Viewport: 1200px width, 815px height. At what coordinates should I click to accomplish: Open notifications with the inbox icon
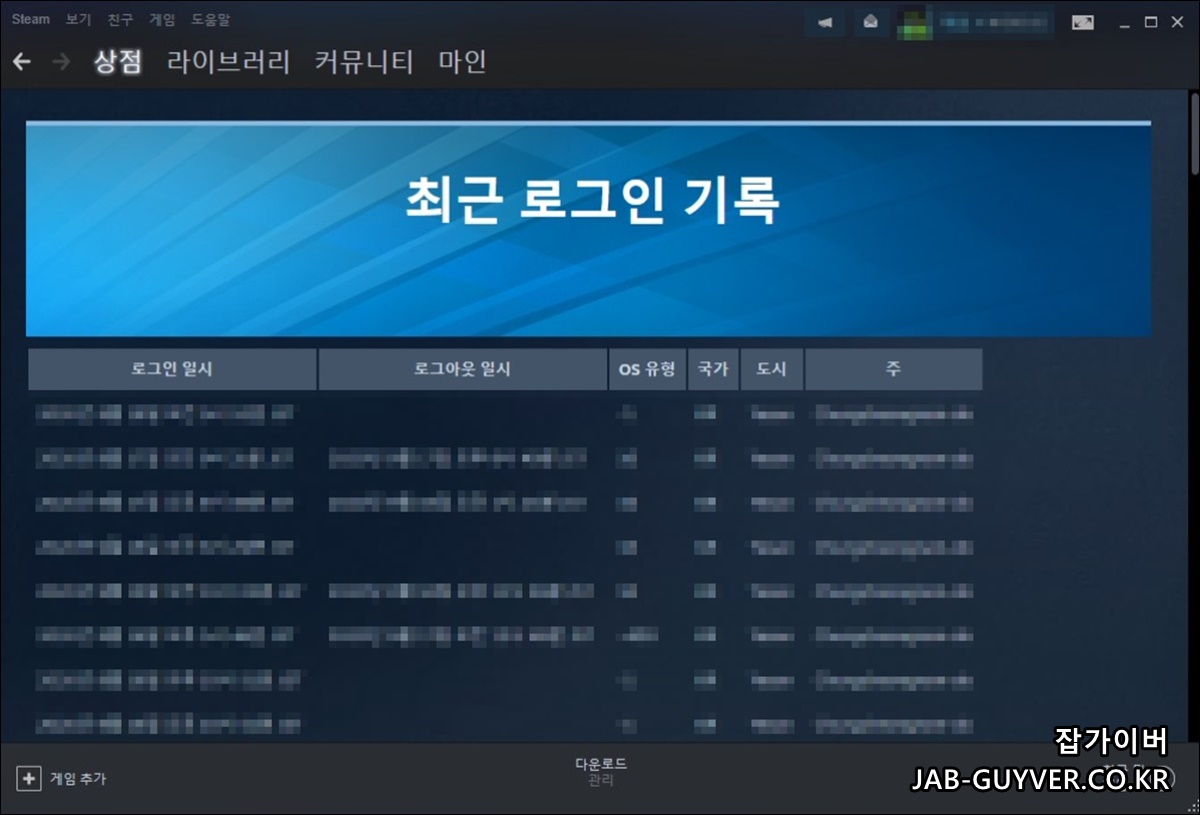[871, 21]
